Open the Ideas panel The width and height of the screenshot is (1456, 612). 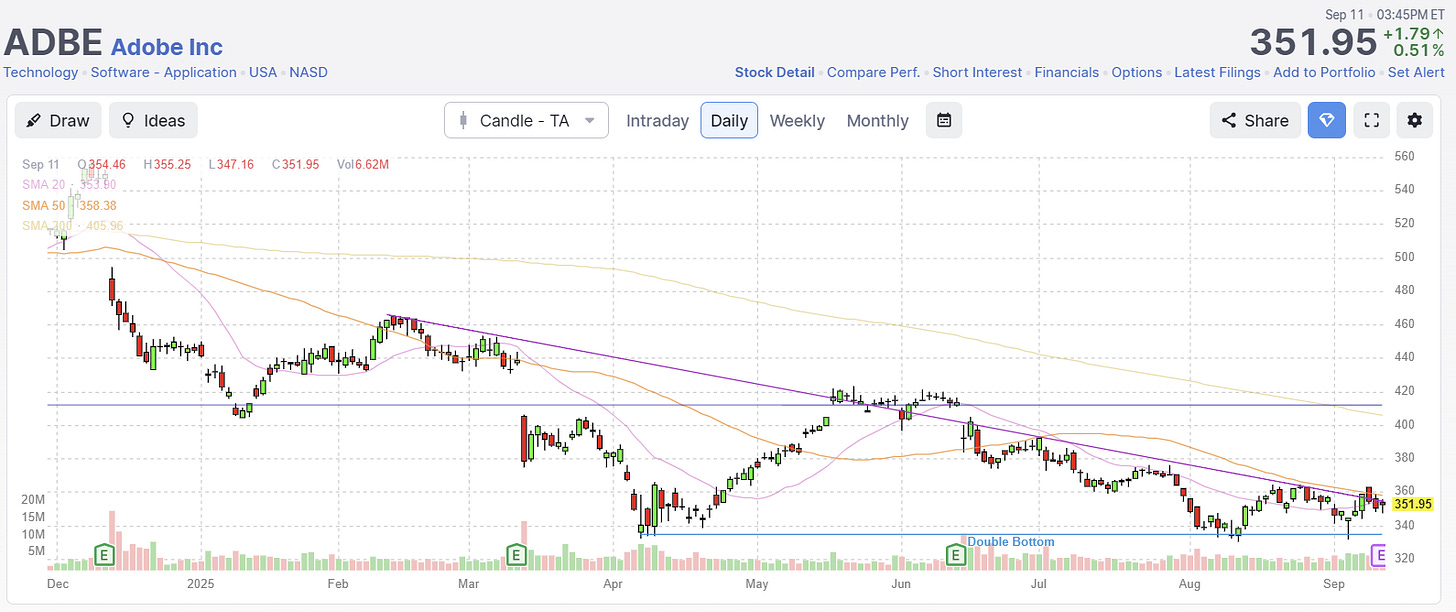point(153,121)
